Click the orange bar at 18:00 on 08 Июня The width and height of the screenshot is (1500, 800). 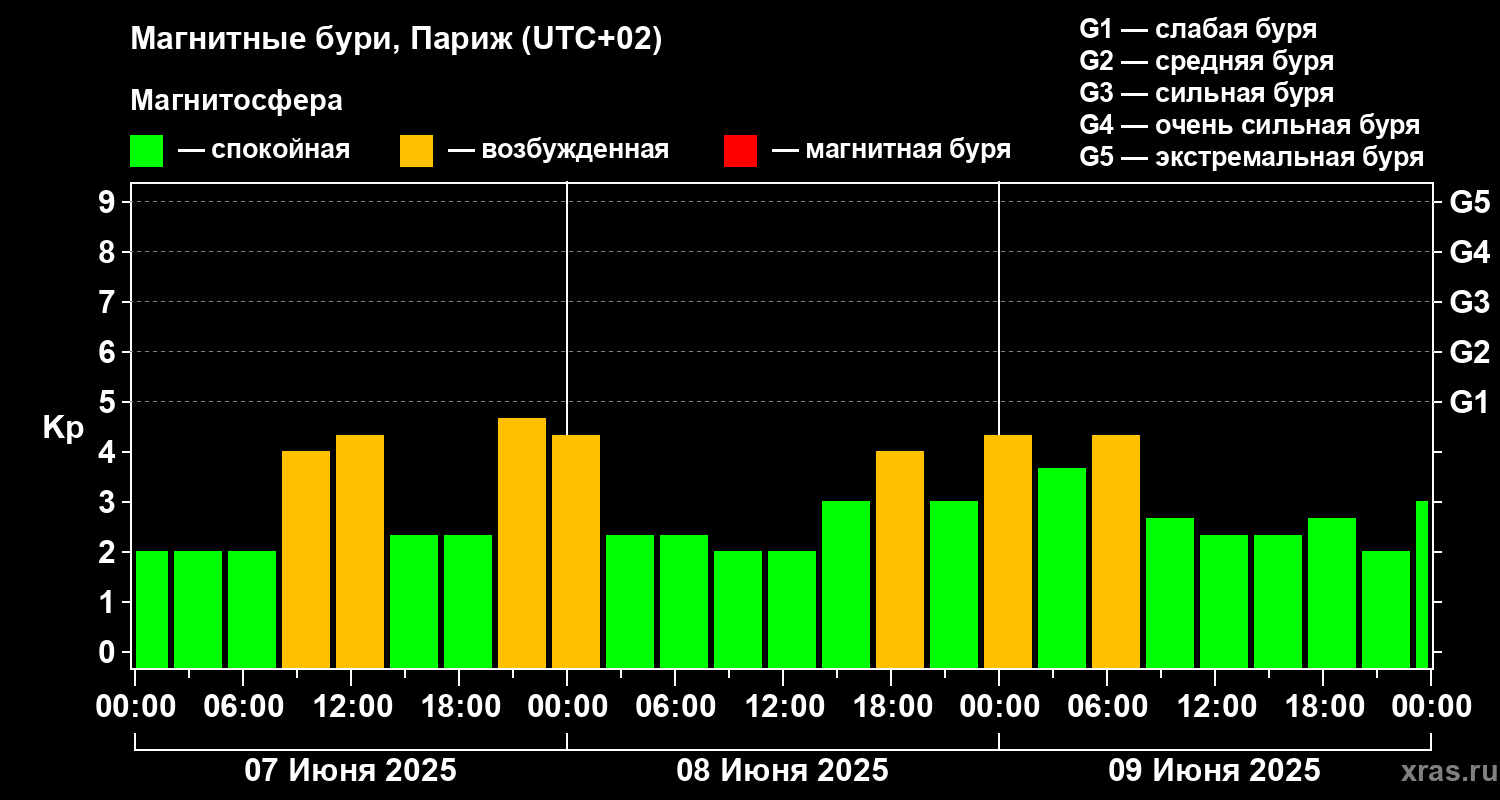point(900,559)
